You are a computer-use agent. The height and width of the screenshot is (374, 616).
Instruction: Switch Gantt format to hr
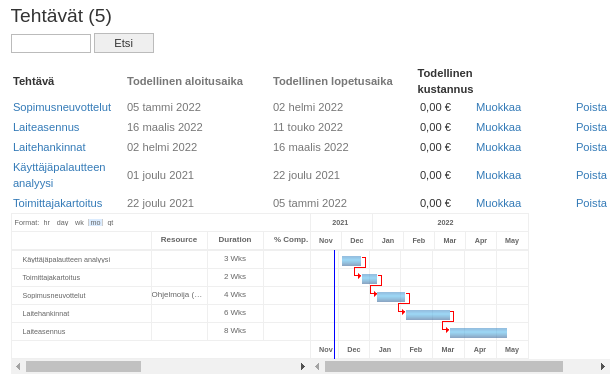click(47, 222)
